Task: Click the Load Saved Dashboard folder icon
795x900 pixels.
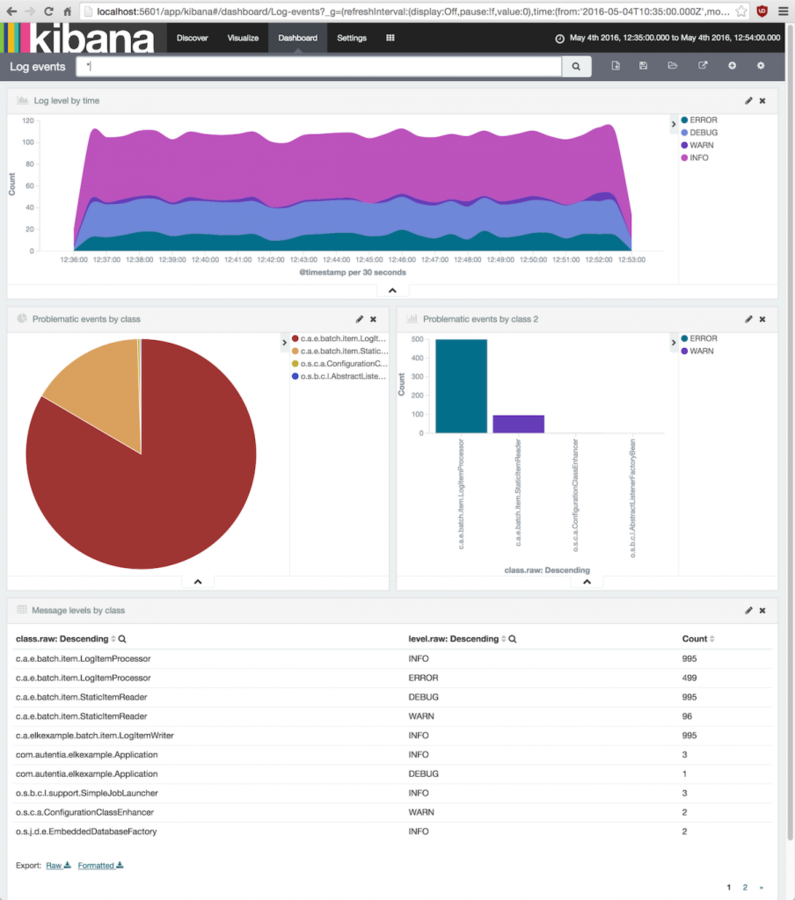Action: tap(672, 66)
